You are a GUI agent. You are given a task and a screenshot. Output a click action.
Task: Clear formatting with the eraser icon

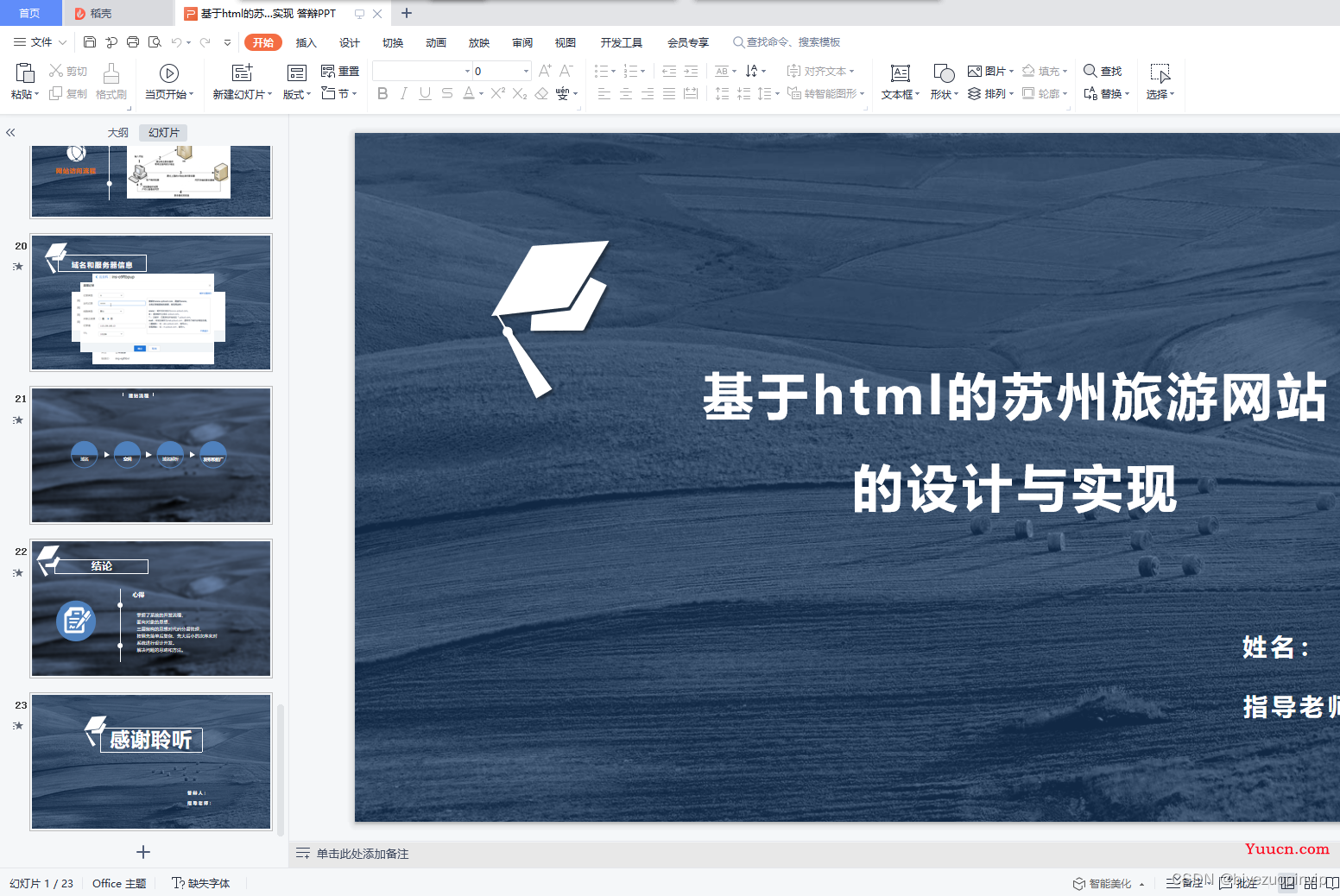point(541,93)
